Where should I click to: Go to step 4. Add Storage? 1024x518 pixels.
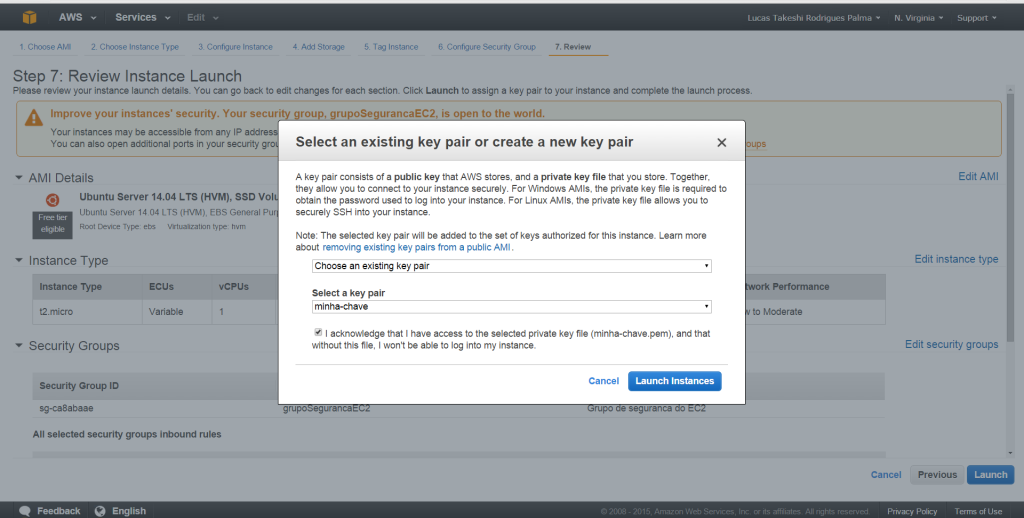pos(318,47)
